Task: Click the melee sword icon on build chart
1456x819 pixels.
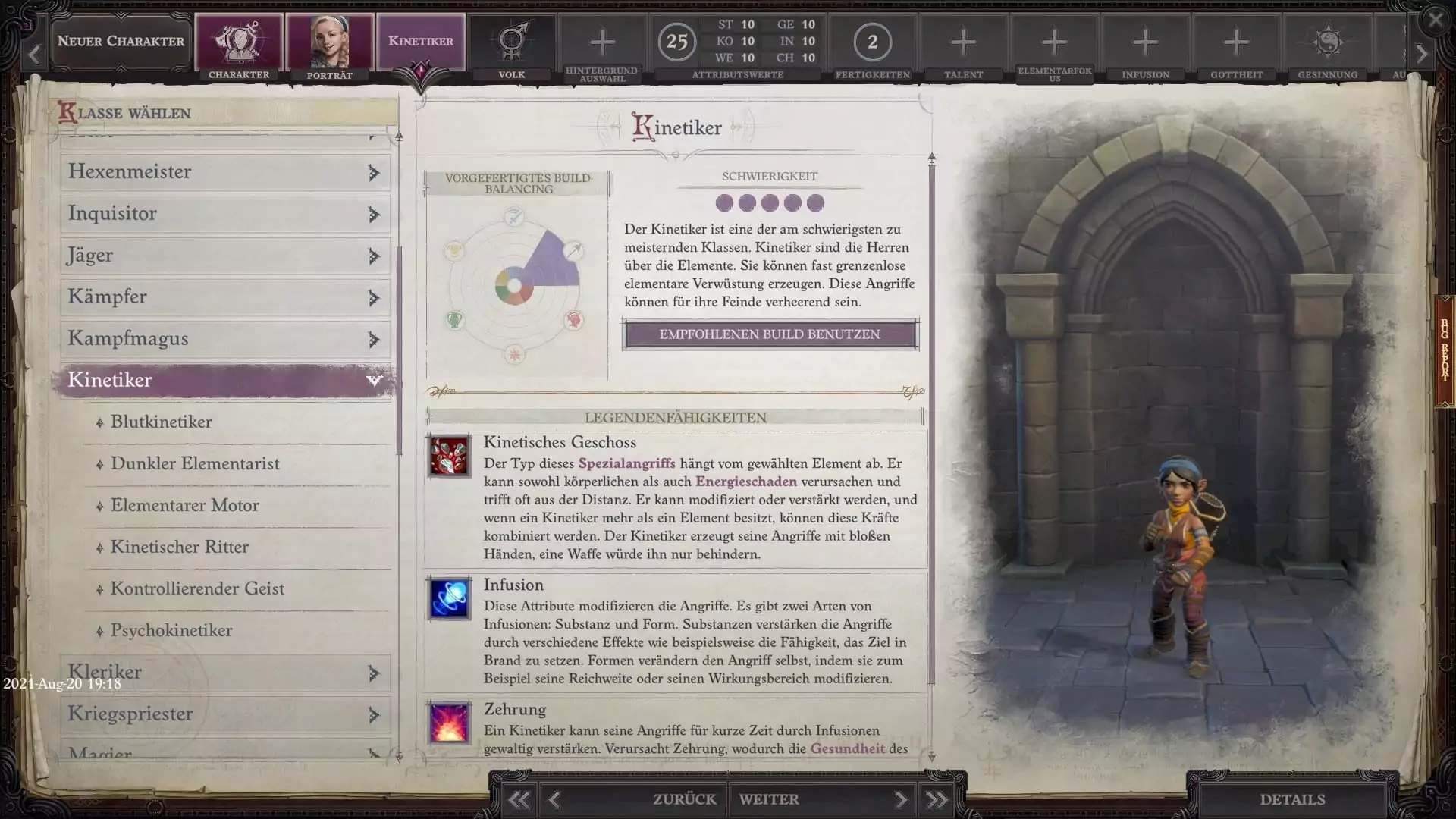Action: [514, 218]
